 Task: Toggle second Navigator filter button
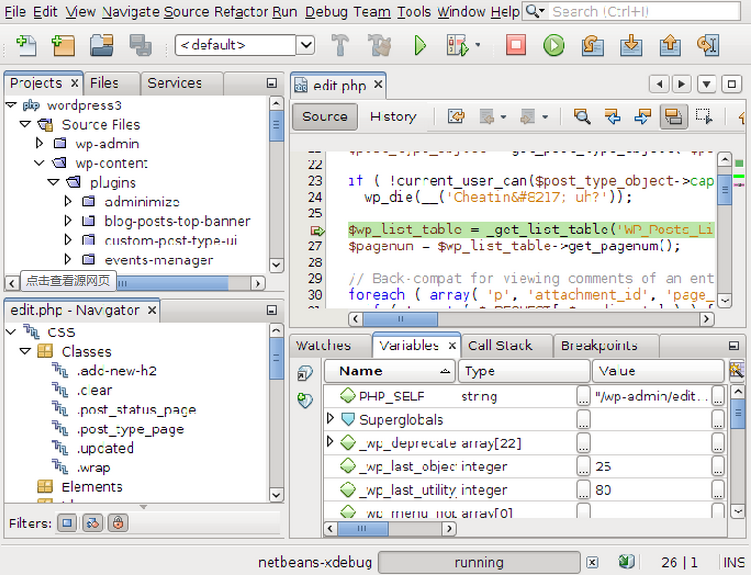click(92, 523)
